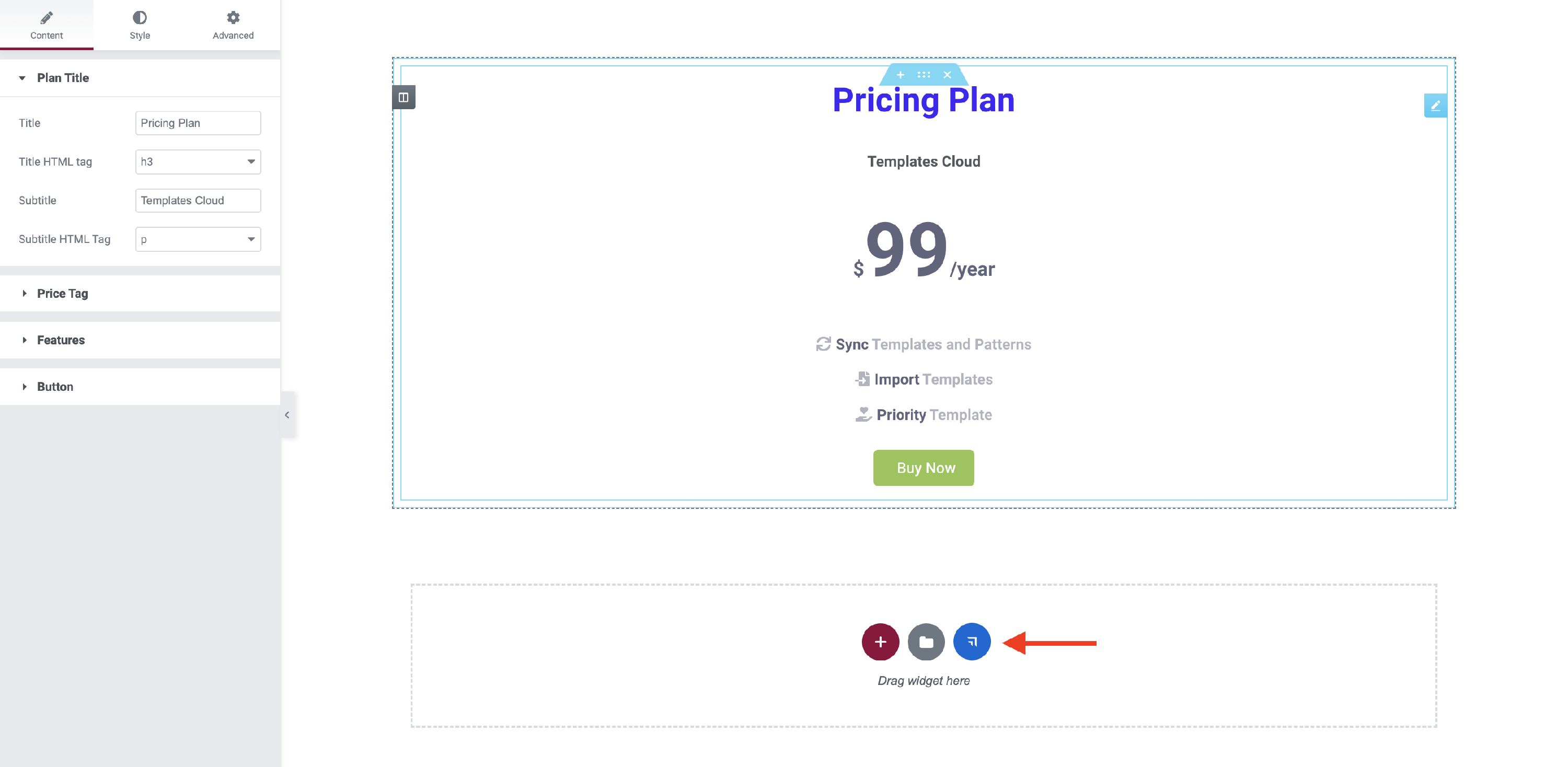
Task: Collapse the left panel with arrow handle
Action: tap(287, 415)
